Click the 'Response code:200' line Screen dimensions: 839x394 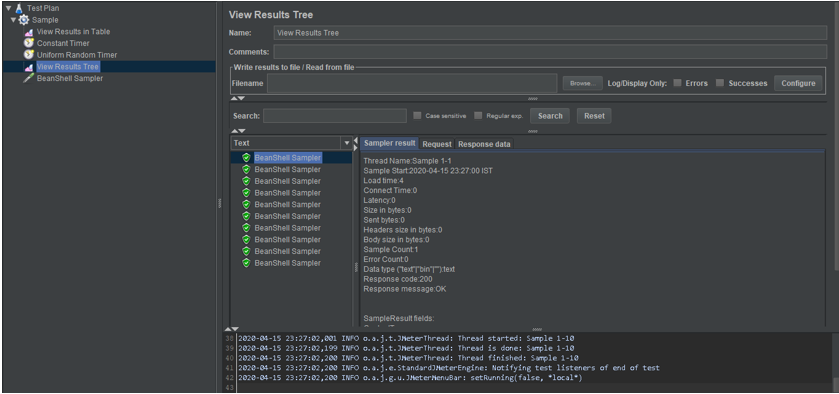point(398,279)
